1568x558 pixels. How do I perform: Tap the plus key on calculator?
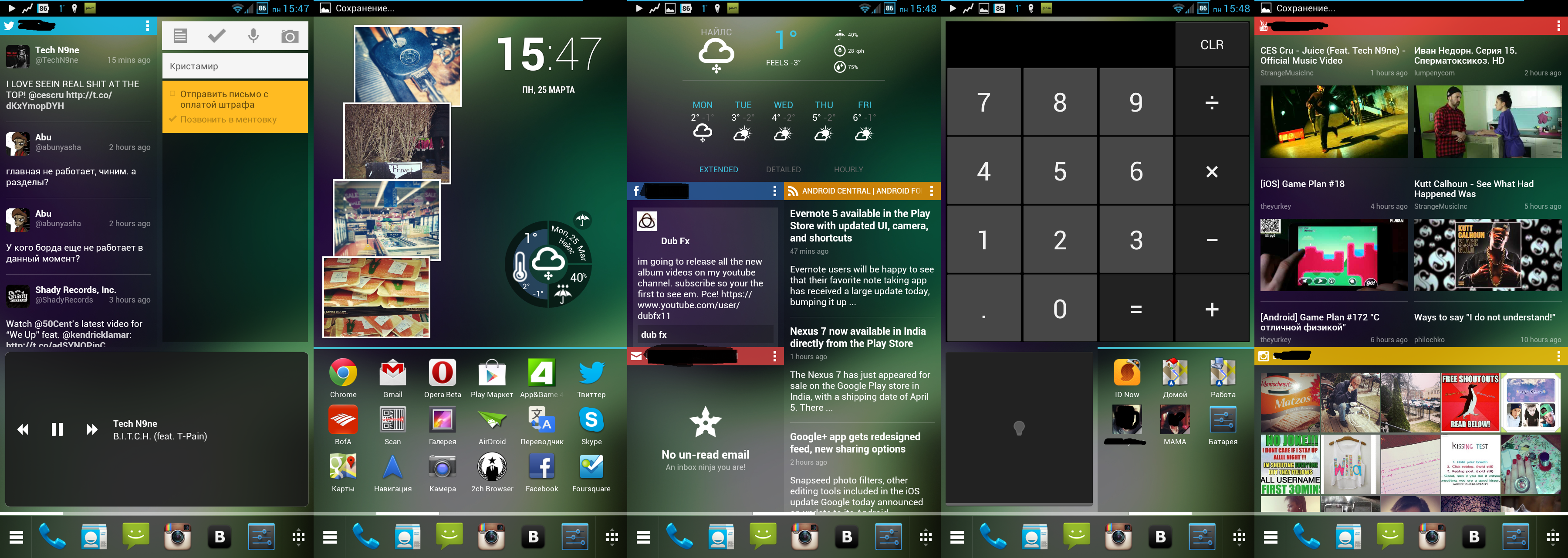click(1211, 309)
